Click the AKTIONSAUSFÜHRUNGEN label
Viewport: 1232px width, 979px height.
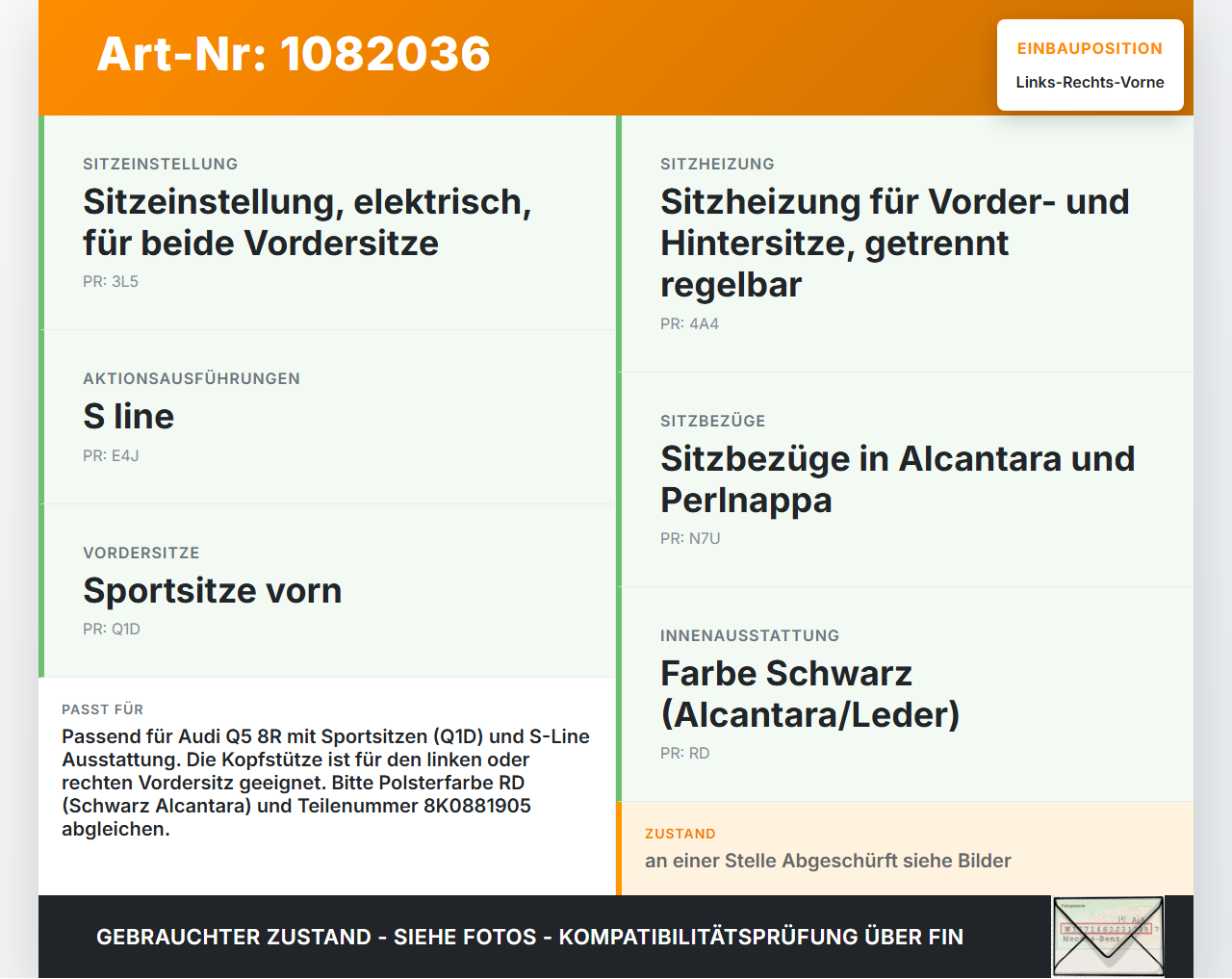pyautogui.click(x=192, y=379)
